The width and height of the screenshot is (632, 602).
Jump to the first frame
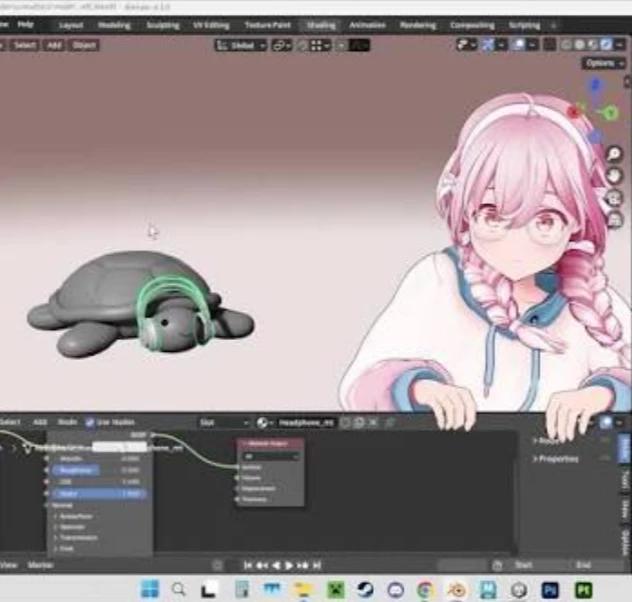tap(248, 565)
